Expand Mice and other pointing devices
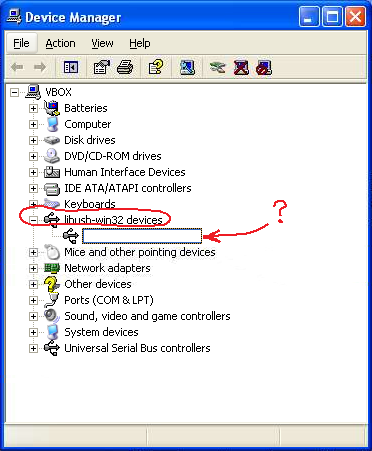Screen dimensions: 372x451 point(33,252)
